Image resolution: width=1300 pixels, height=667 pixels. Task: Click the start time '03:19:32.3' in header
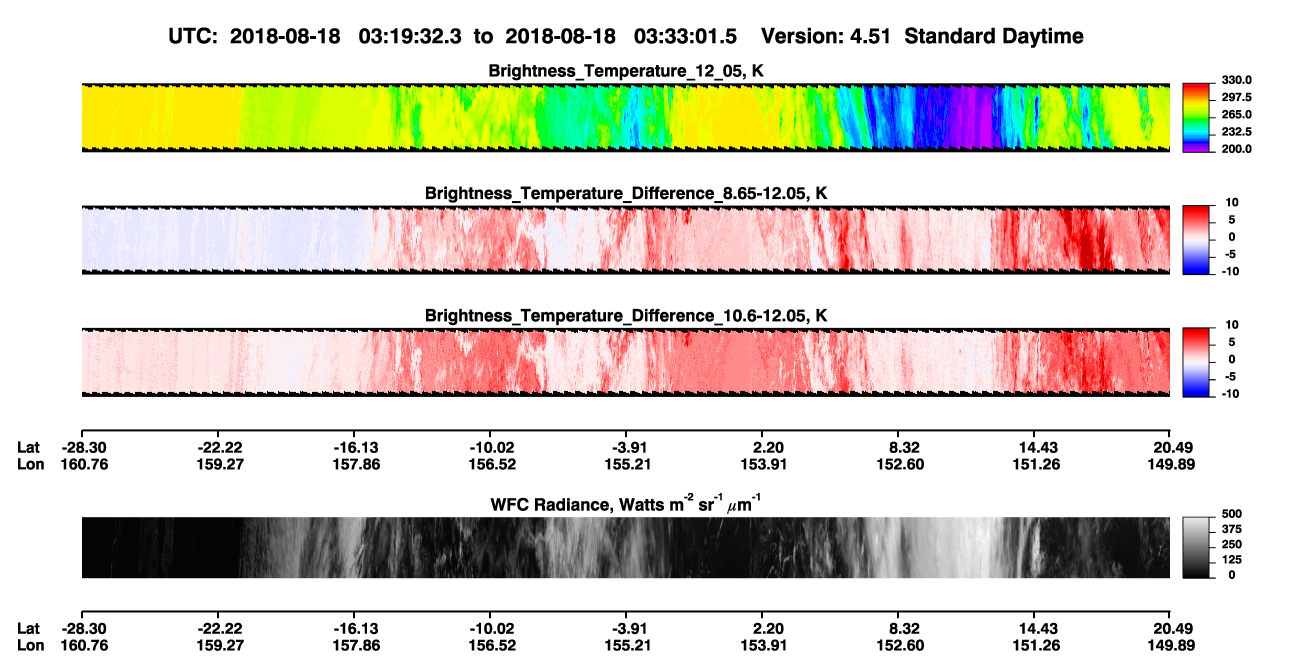[412, 36]
